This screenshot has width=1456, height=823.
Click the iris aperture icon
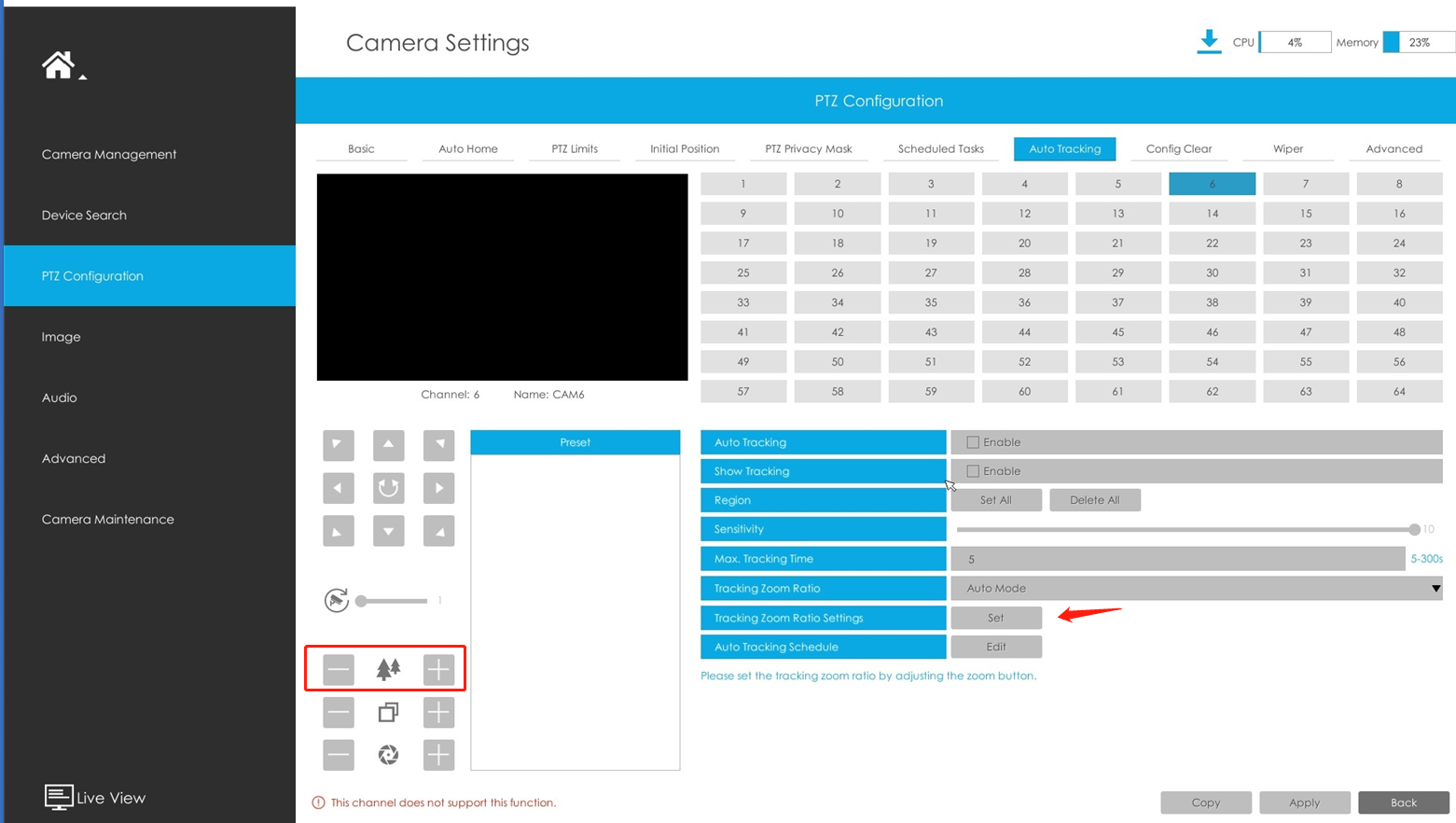[389, 755]
